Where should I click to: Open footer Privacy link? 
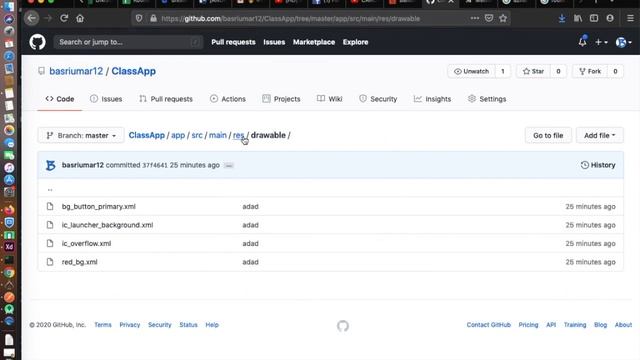(x=130, y=325)
